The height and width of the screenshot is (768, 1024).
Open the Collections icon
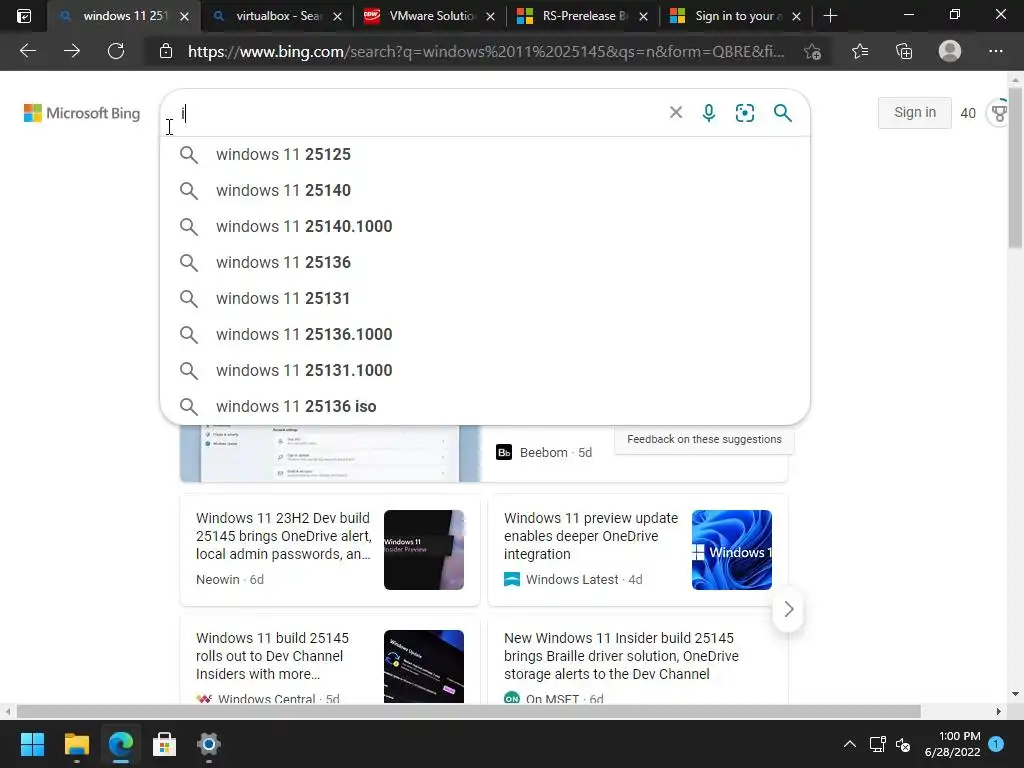[x=904, y=51]
